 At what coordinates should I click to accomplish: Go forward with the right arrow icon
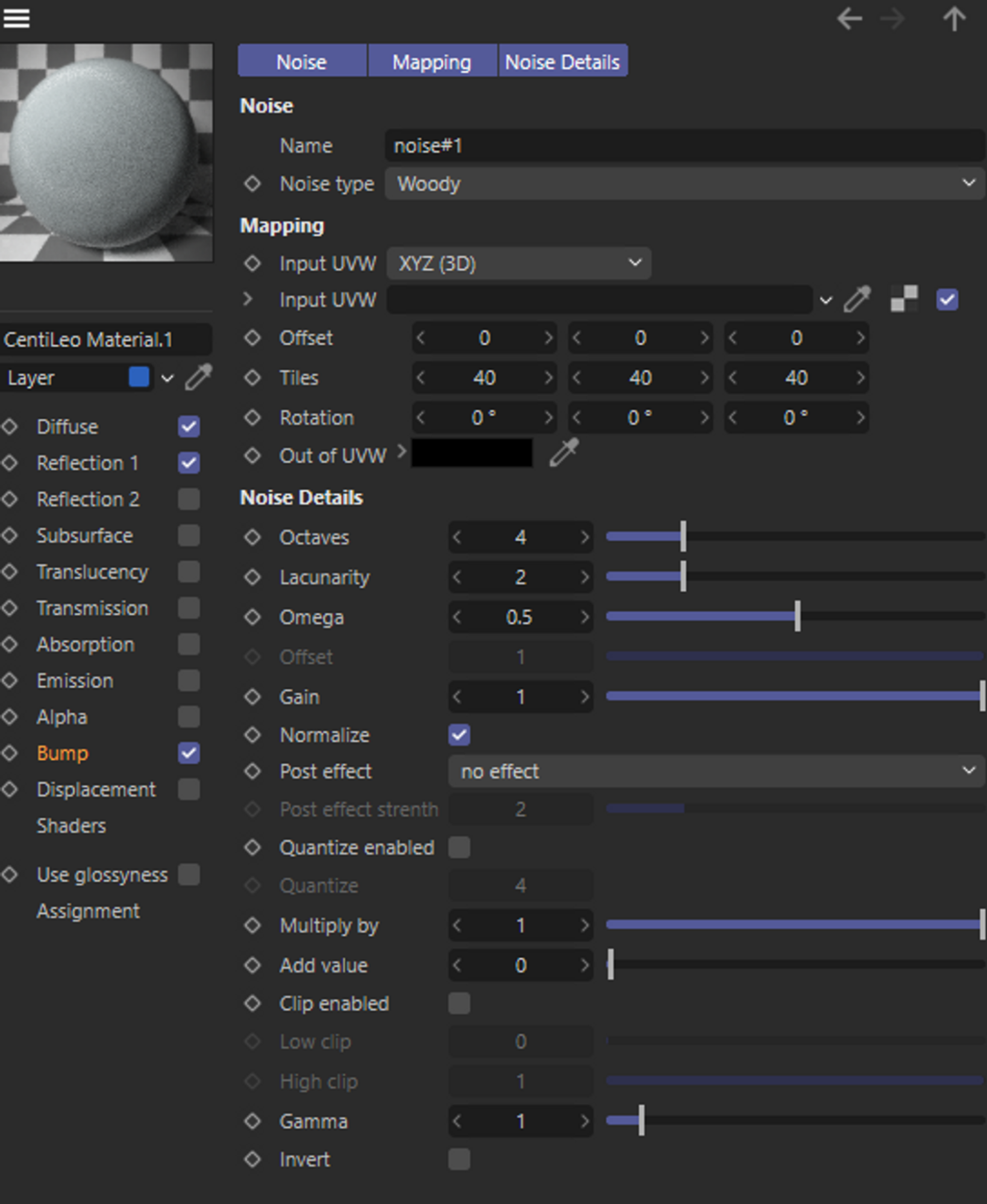point(892,19)
